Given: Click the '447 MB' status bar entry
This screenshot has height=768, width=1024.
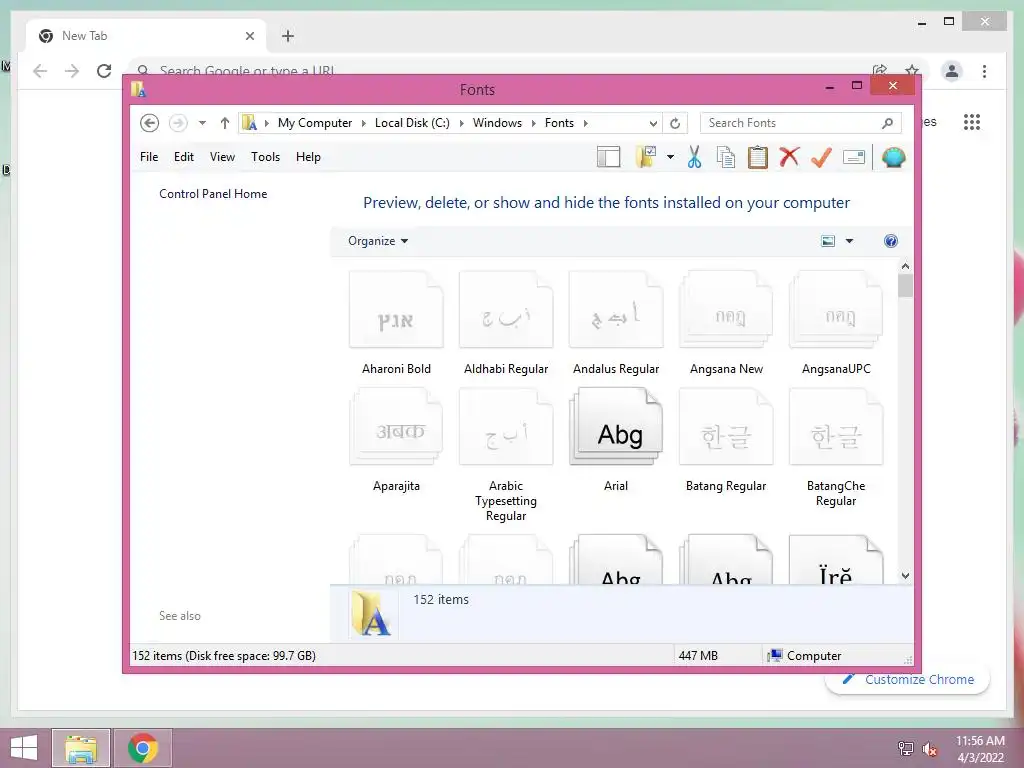Looking at the screenshot, I should click(698, 656).
